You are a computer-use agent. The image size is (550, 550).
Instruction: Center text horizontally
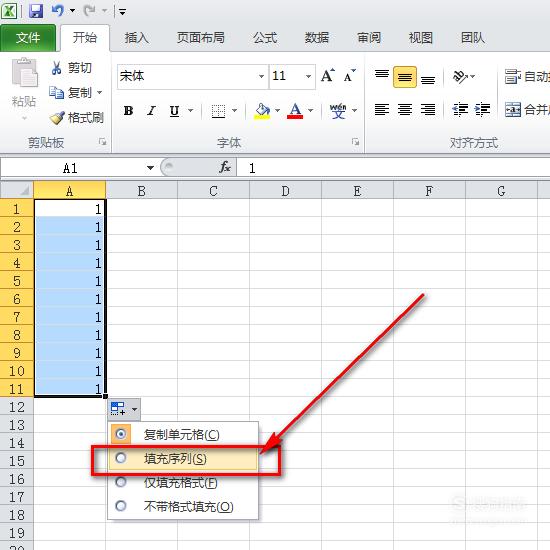405,110
